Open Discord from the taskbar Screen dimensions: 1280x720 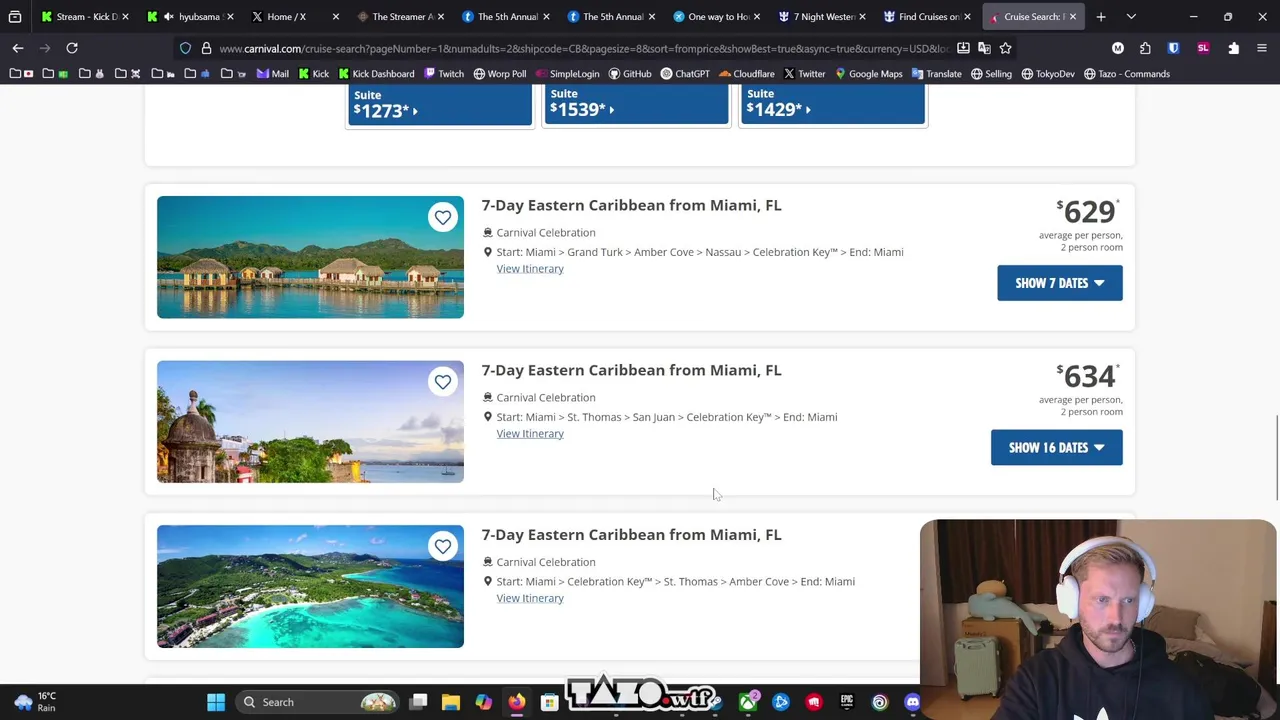pyautogui.click(x=913, y=702)
